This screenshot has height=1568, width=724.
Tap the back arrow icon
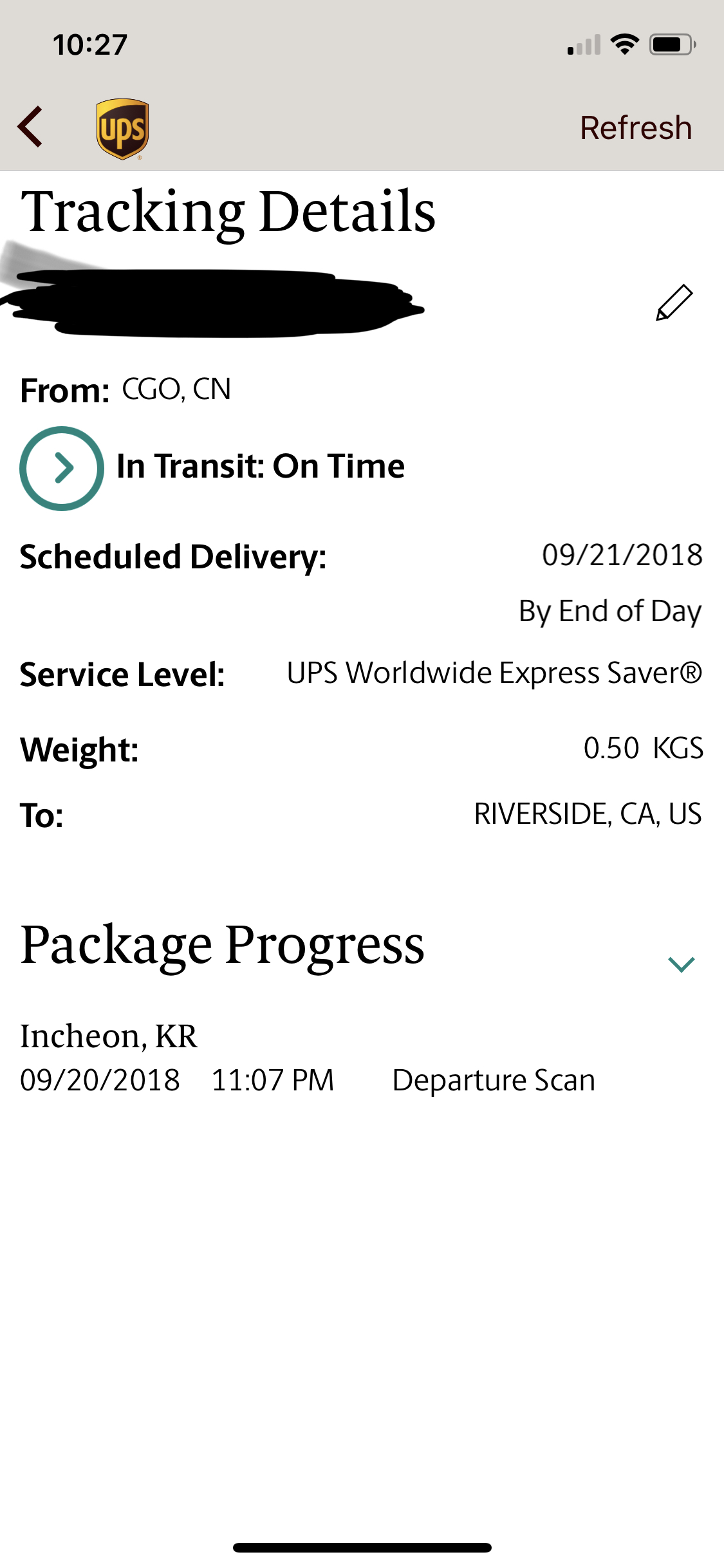pos(30,127)
